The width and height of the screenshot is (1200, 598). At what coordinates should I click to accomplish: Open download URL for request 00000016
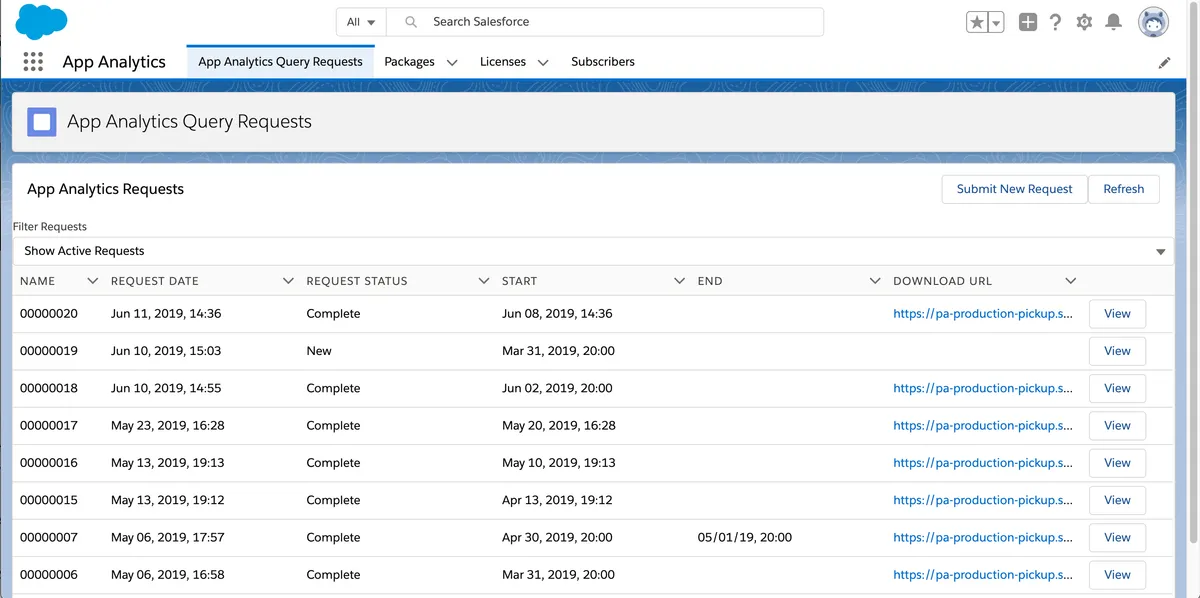[x=983, y=463]
